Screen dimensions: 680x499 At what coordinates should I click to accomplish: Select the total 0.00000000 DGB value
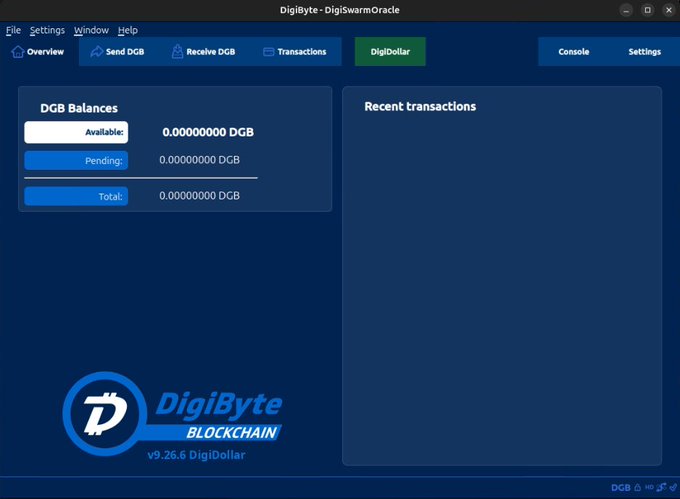click(x=199, y=196)
